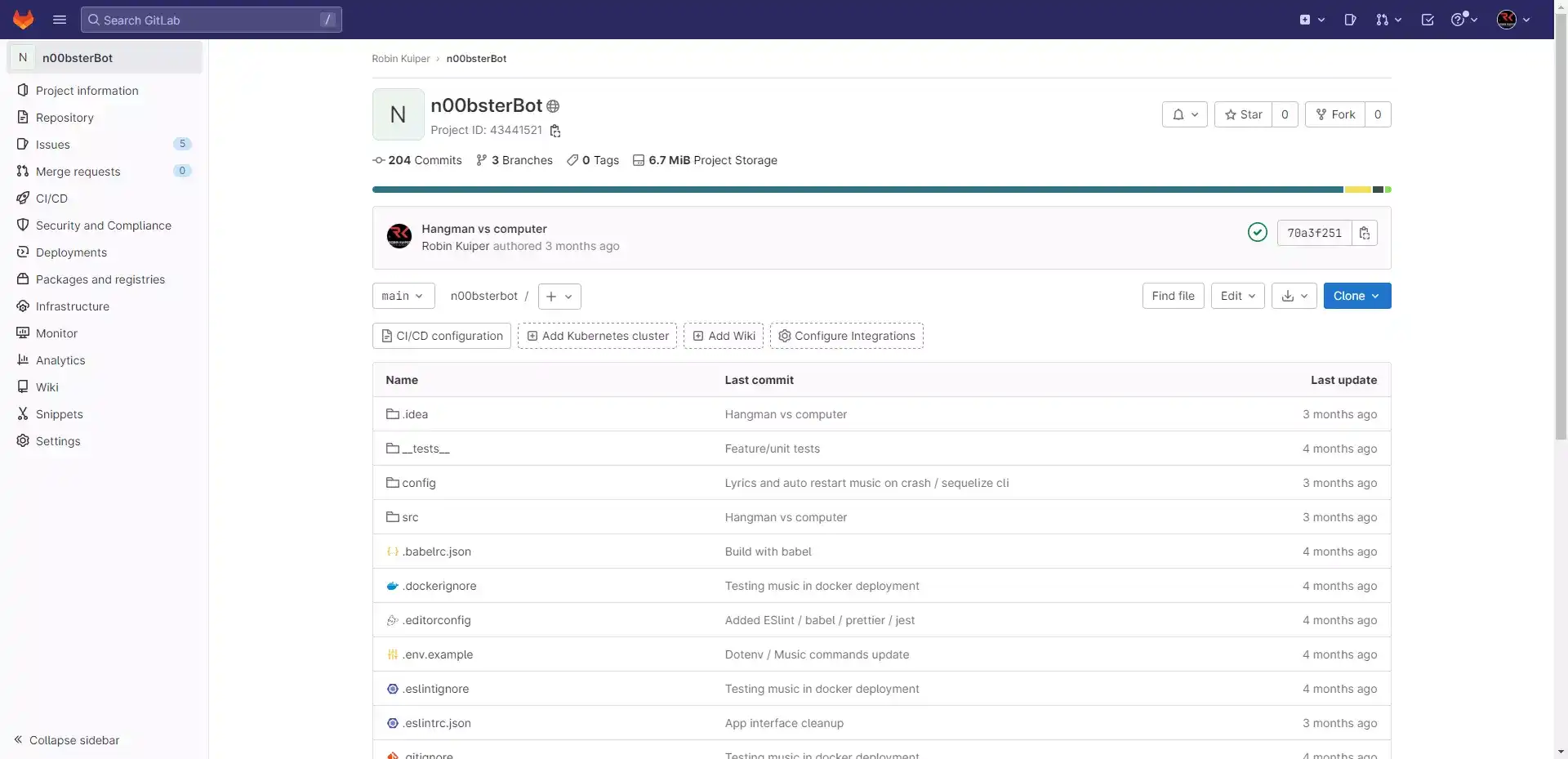Click the Monitor sidebar icon

tap(23, 333)
